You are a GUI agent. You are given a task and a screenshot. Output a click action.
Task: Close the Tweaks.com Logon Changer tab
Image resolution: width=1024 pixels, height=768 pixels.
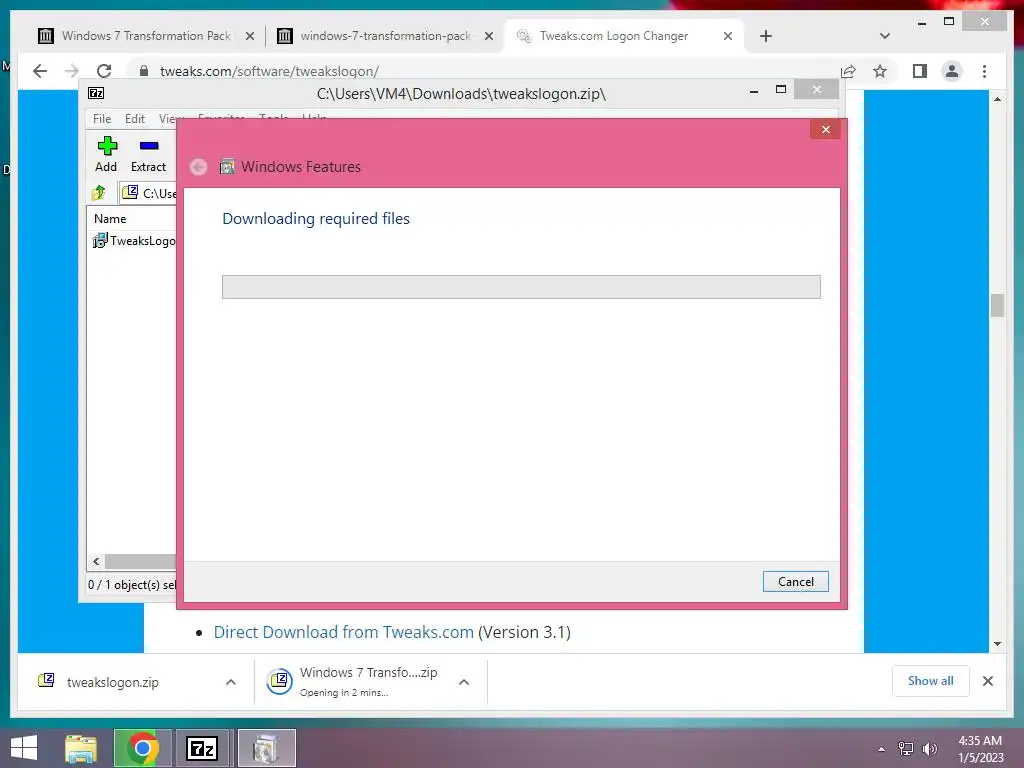728,37
